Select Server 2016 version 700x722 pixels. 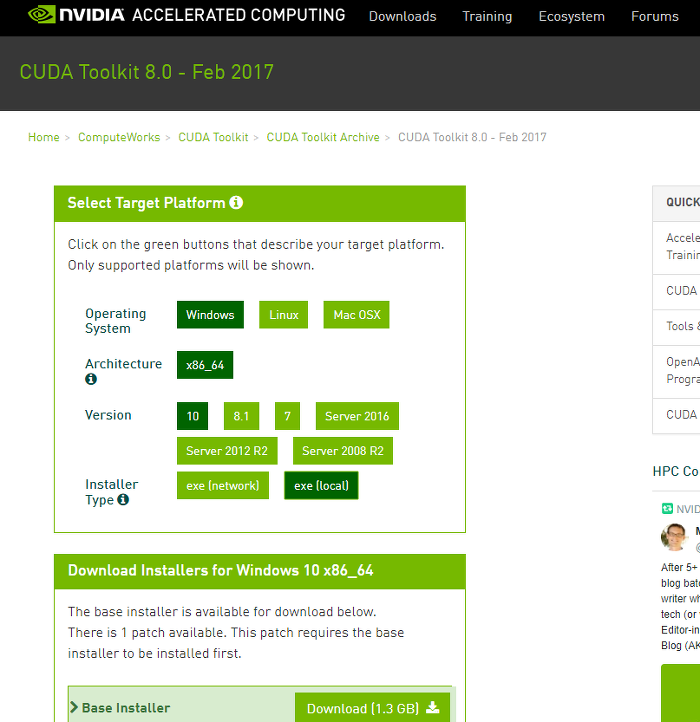click(357, 416)
